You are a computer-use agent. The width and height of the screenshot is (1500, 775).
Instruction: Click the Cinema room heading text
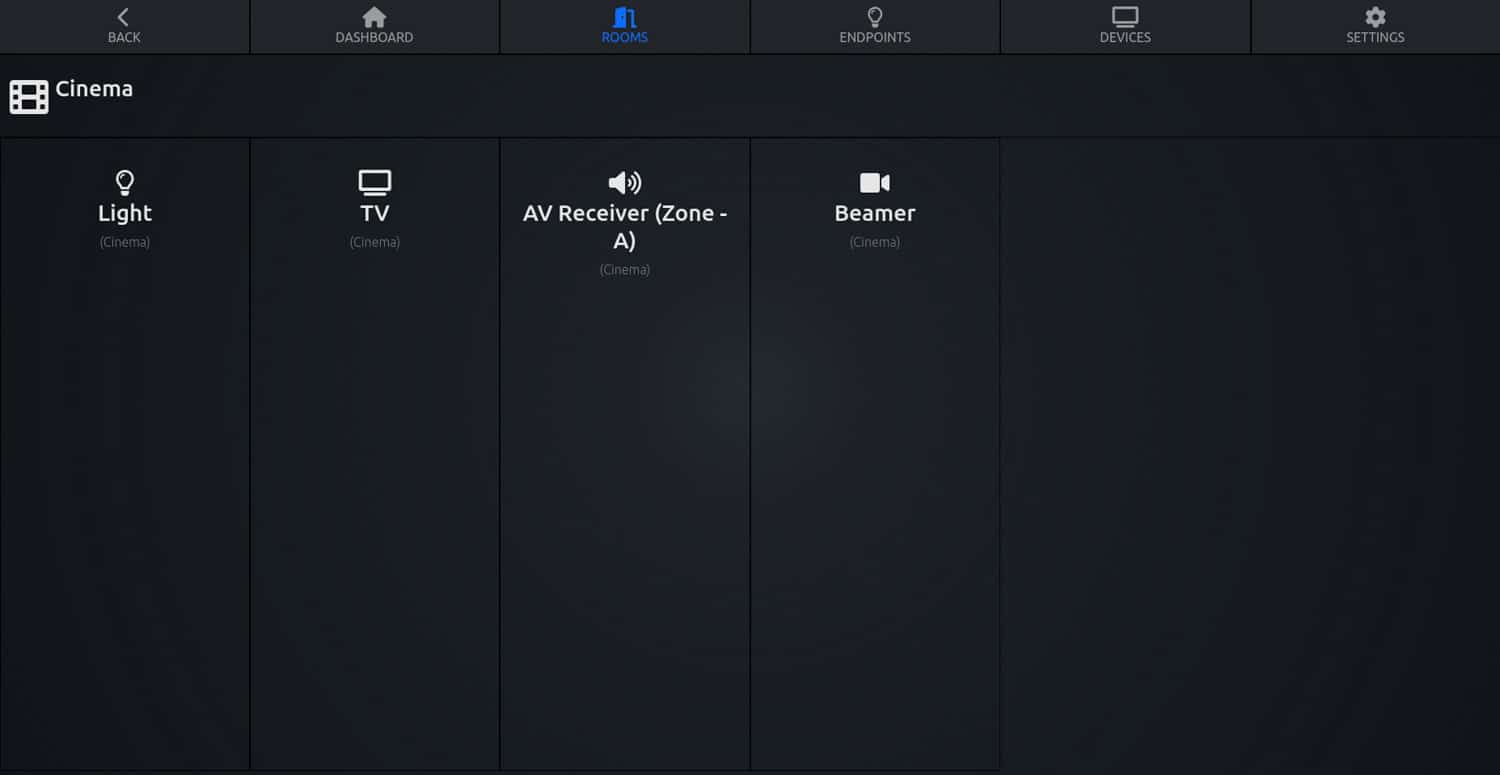94,89
